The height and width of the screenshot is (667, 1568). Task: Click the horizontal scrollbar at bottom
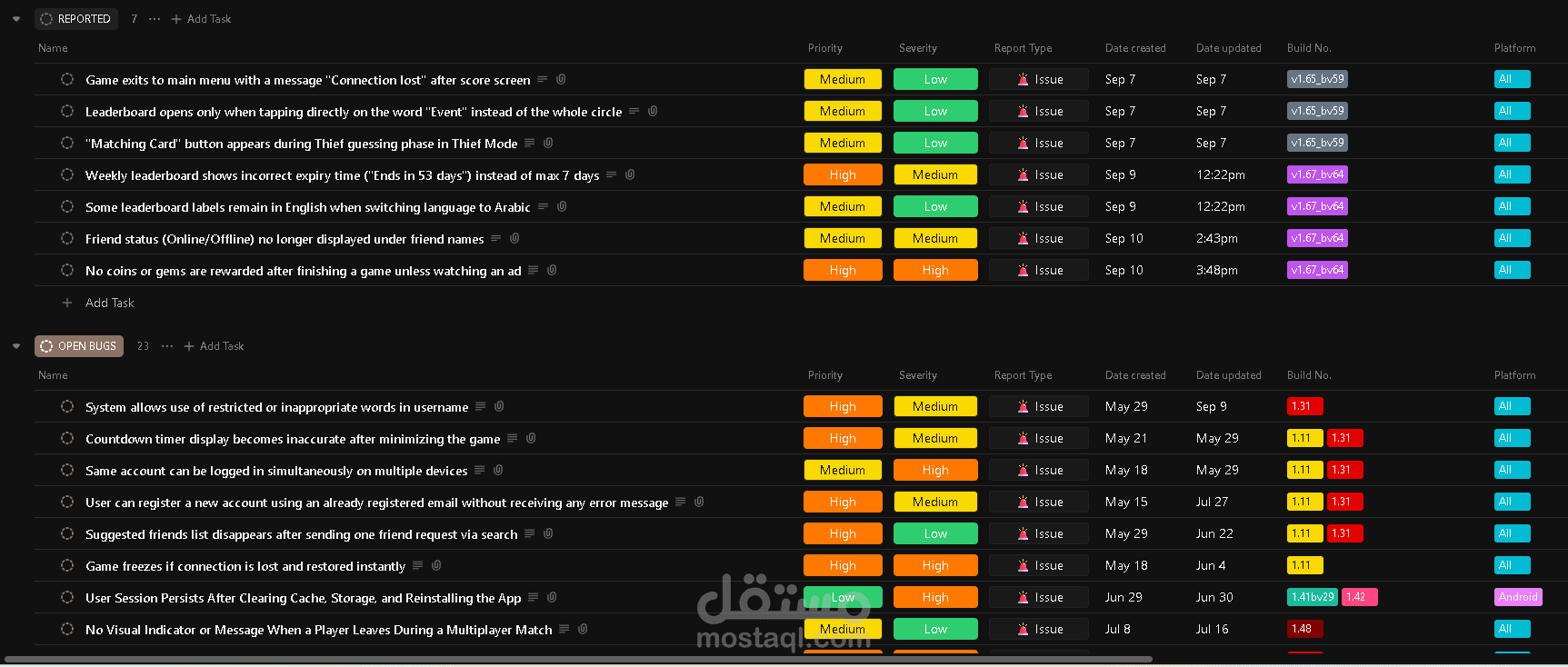coord(579,659)
